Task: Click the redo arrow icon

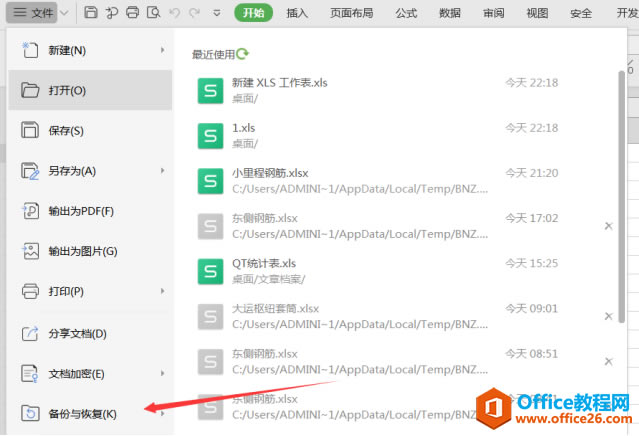Action: 194,13
